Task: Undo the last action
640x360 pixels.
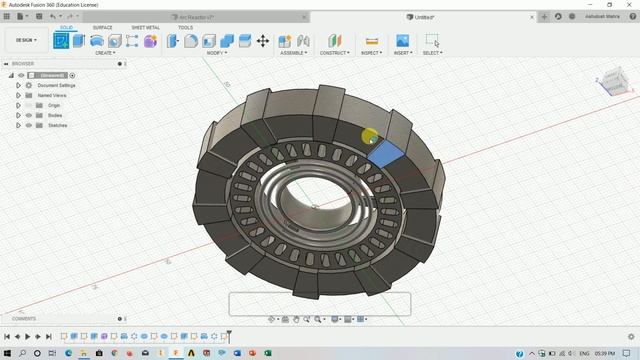Action: click(53, 17)
